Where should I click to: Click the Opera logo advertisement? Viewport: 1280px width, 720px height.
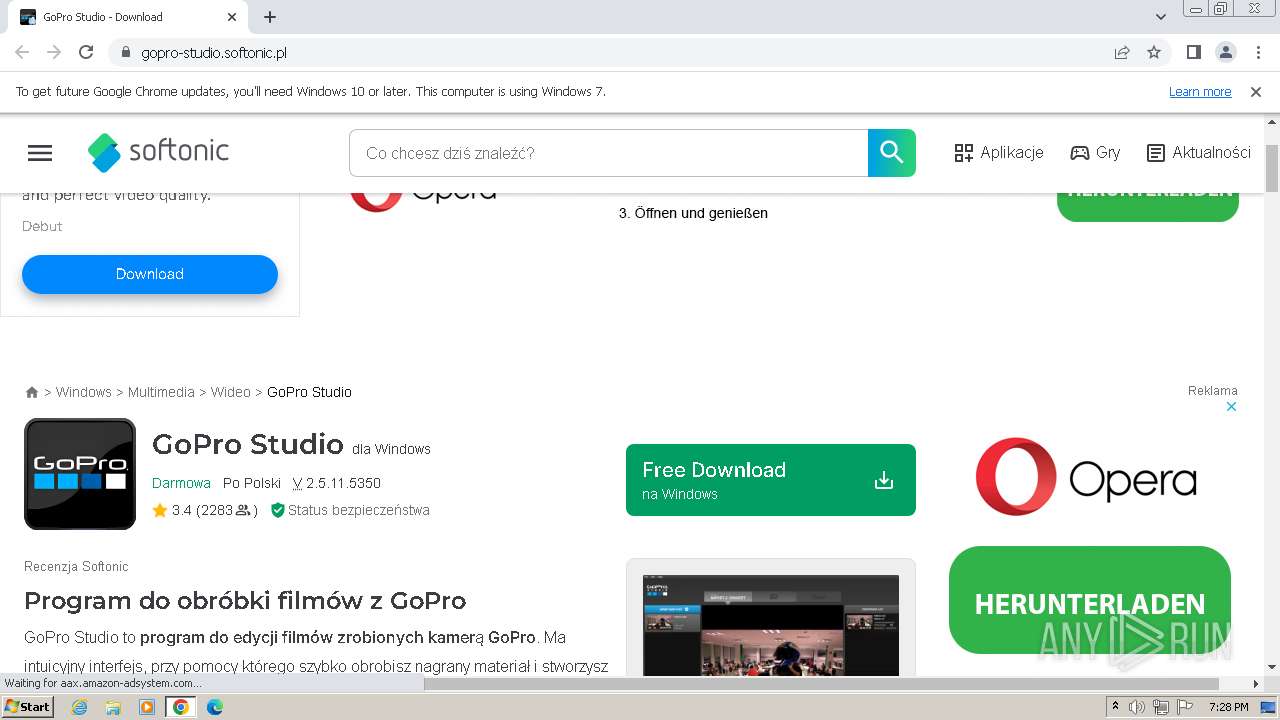[1086, 477]
